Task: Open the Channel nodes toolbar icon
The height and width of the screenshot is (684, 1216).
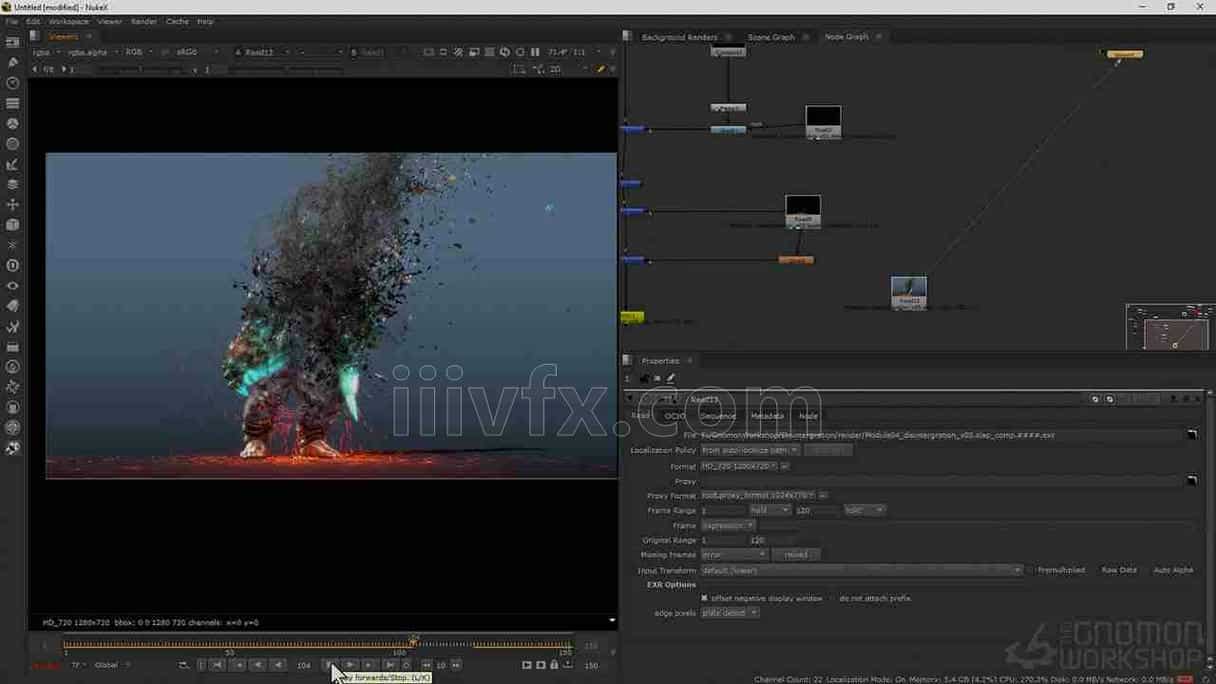Action: pyautogui.click(x=13, y=104)
